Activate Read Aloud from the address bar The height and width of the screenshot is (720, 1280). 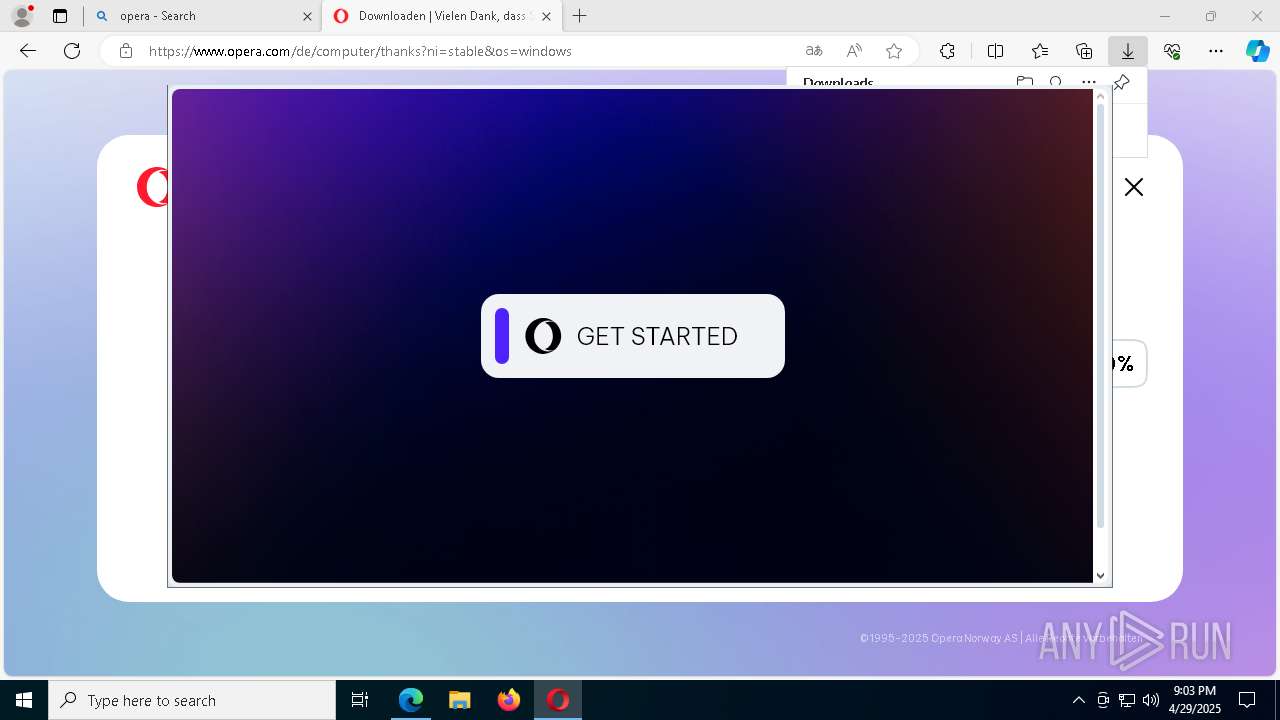(854, 51)
